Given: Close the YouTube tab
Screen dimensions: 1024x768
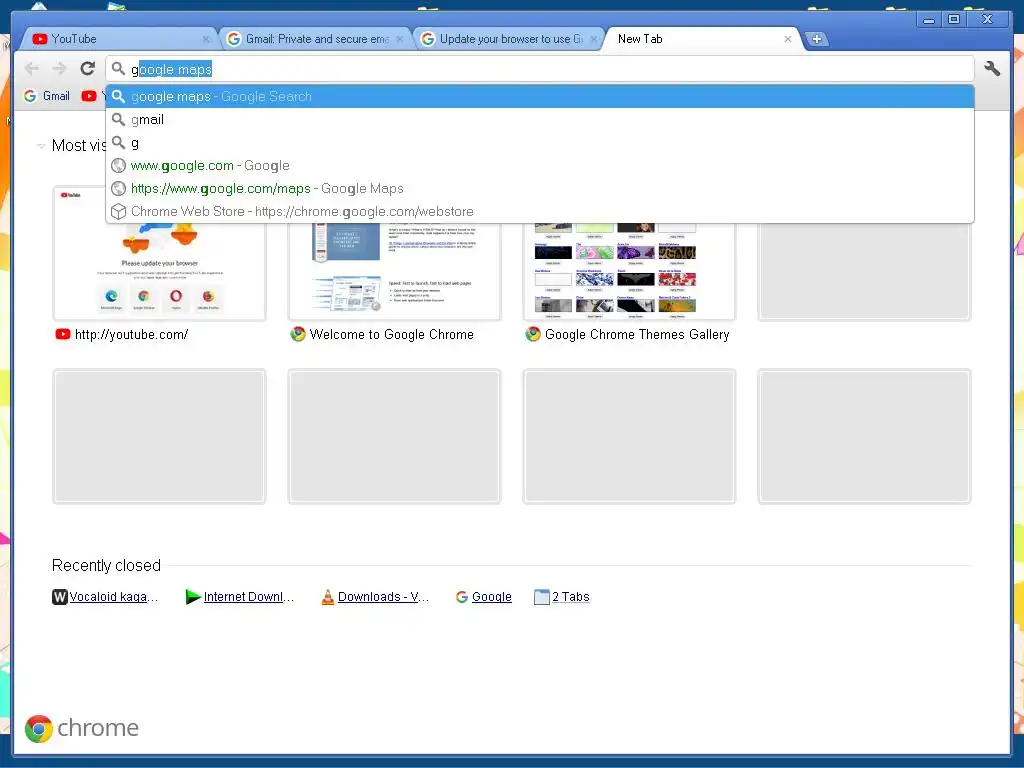Looking at the screenshot, I should [x=206, y=39].
